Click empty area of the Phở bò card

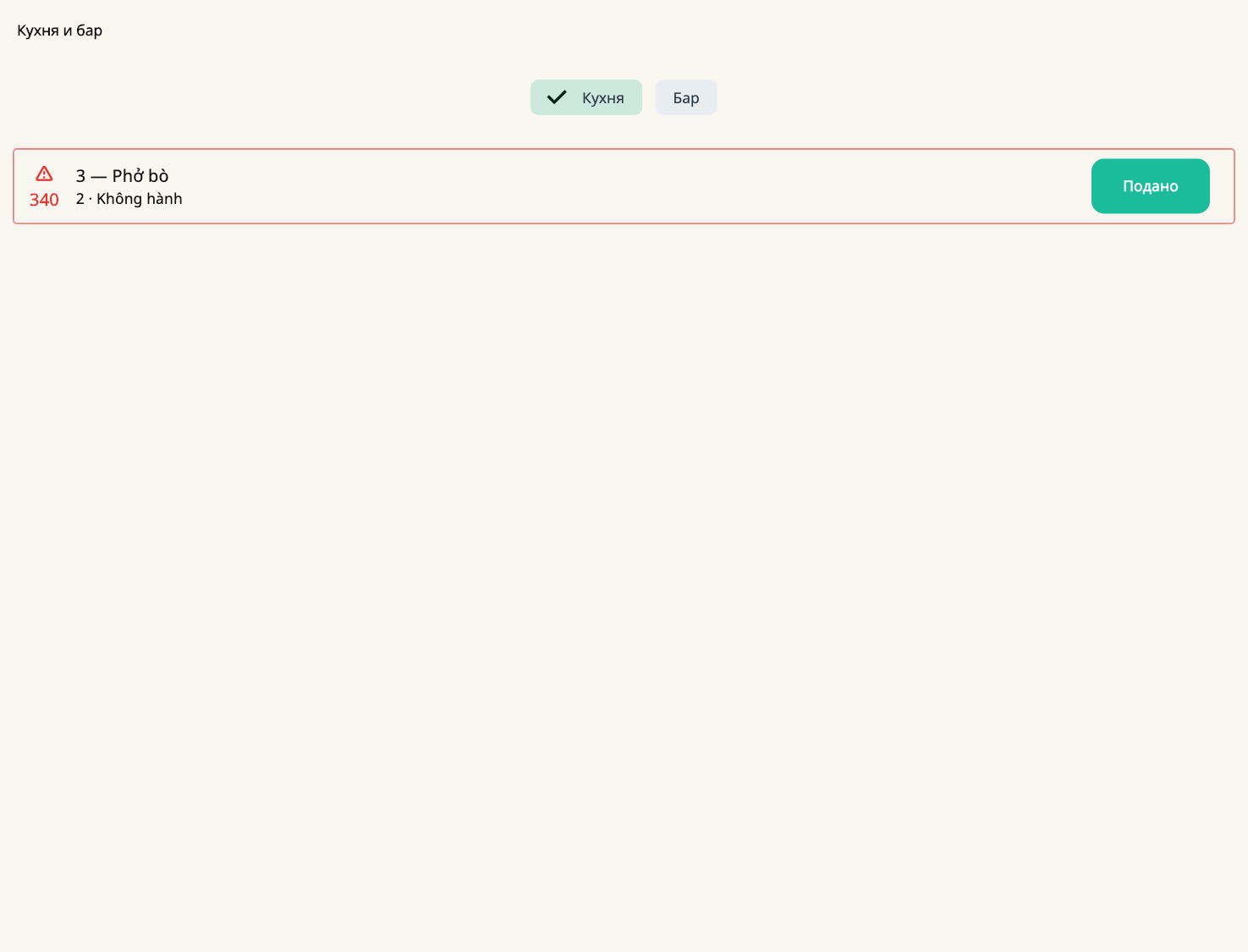635,186
